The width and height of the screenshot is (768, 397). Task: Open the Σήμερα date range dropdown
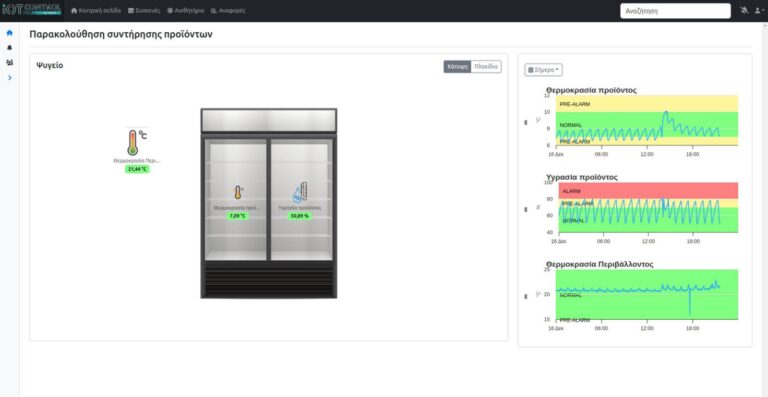pos(543,70)
